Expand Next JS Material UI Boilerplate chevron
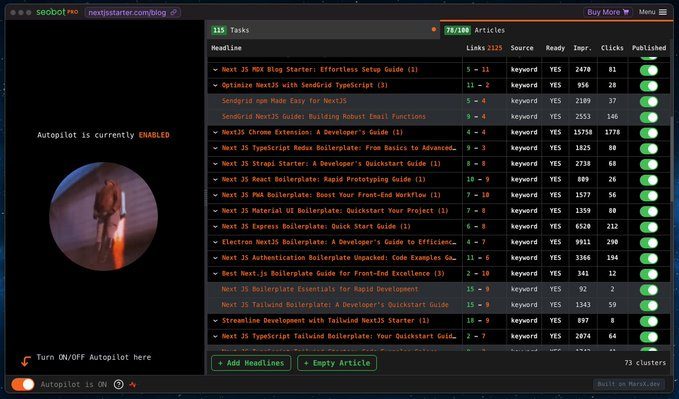 (215, 211)
